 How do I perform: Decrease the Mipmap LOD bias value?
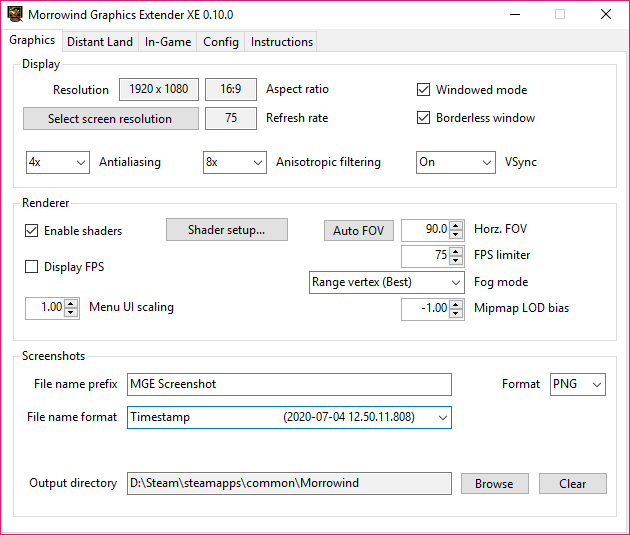tap(456, 314)
